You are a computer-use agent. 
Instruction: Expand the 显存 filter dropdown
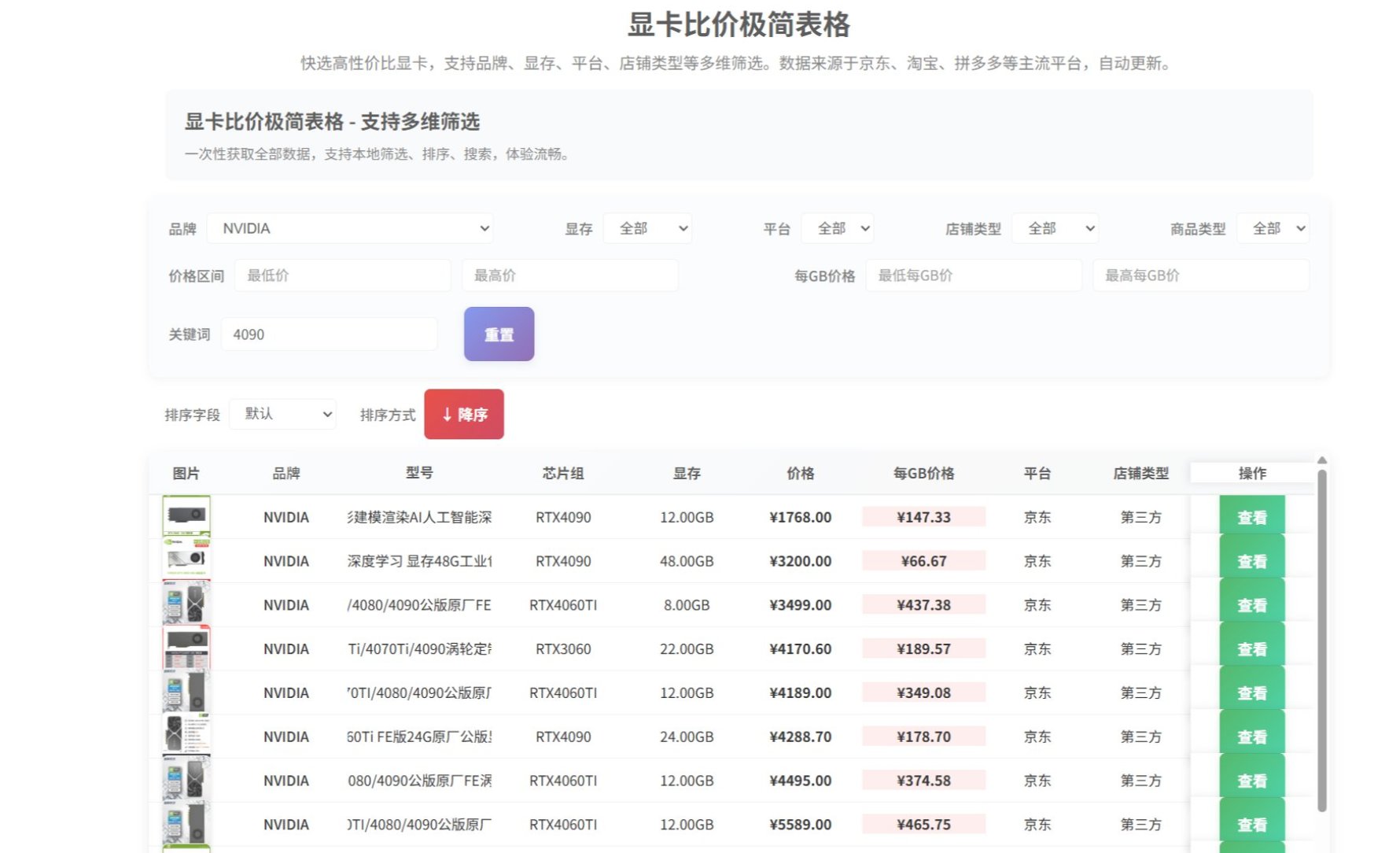tap(647, 228)
